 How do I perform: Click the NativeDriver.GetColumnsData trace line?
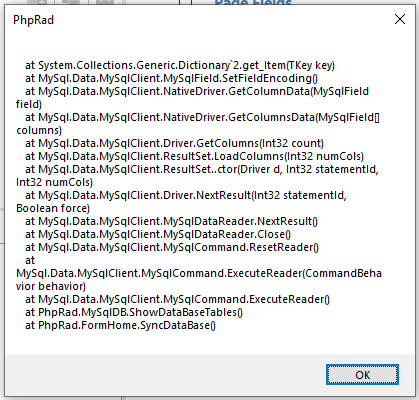(198, 124)
